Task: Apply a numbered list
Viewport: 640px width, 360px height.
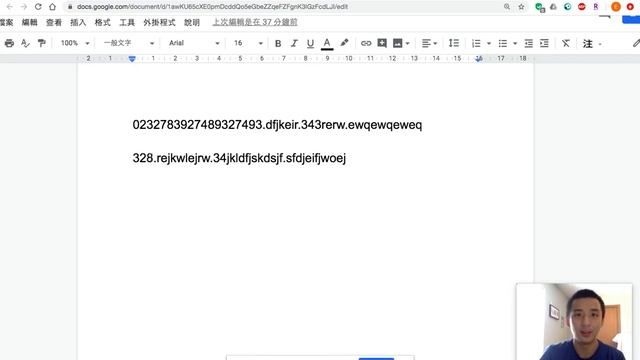Action: coord(476,43)
